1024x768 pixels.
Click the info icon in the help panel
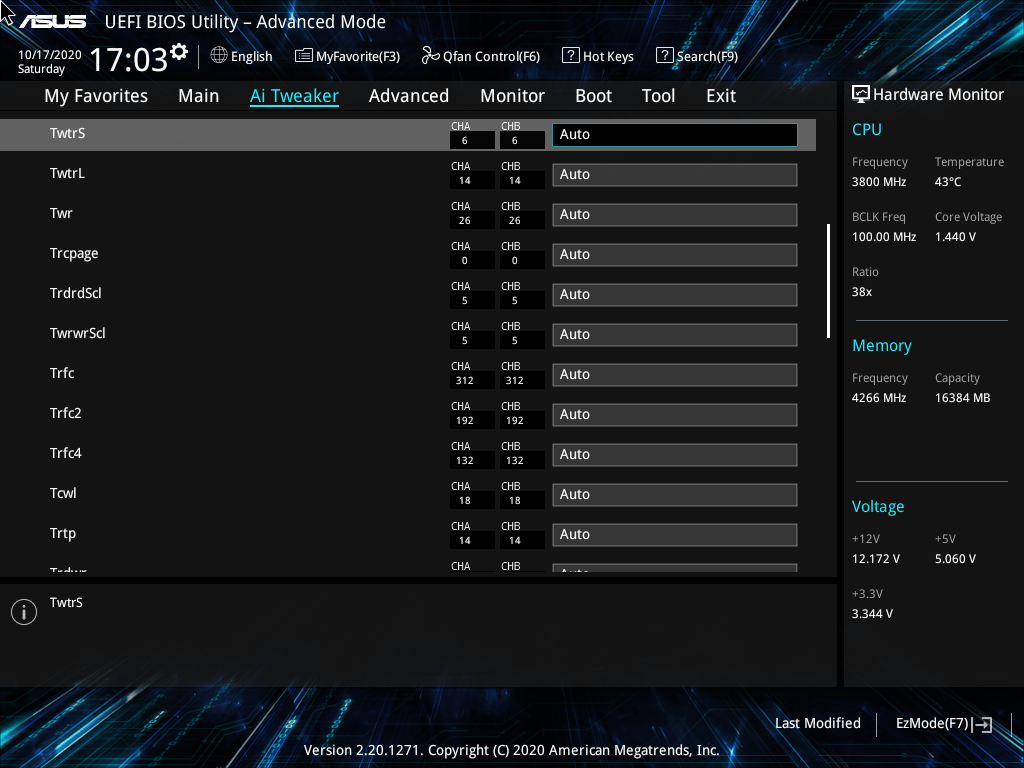[24, 612]
